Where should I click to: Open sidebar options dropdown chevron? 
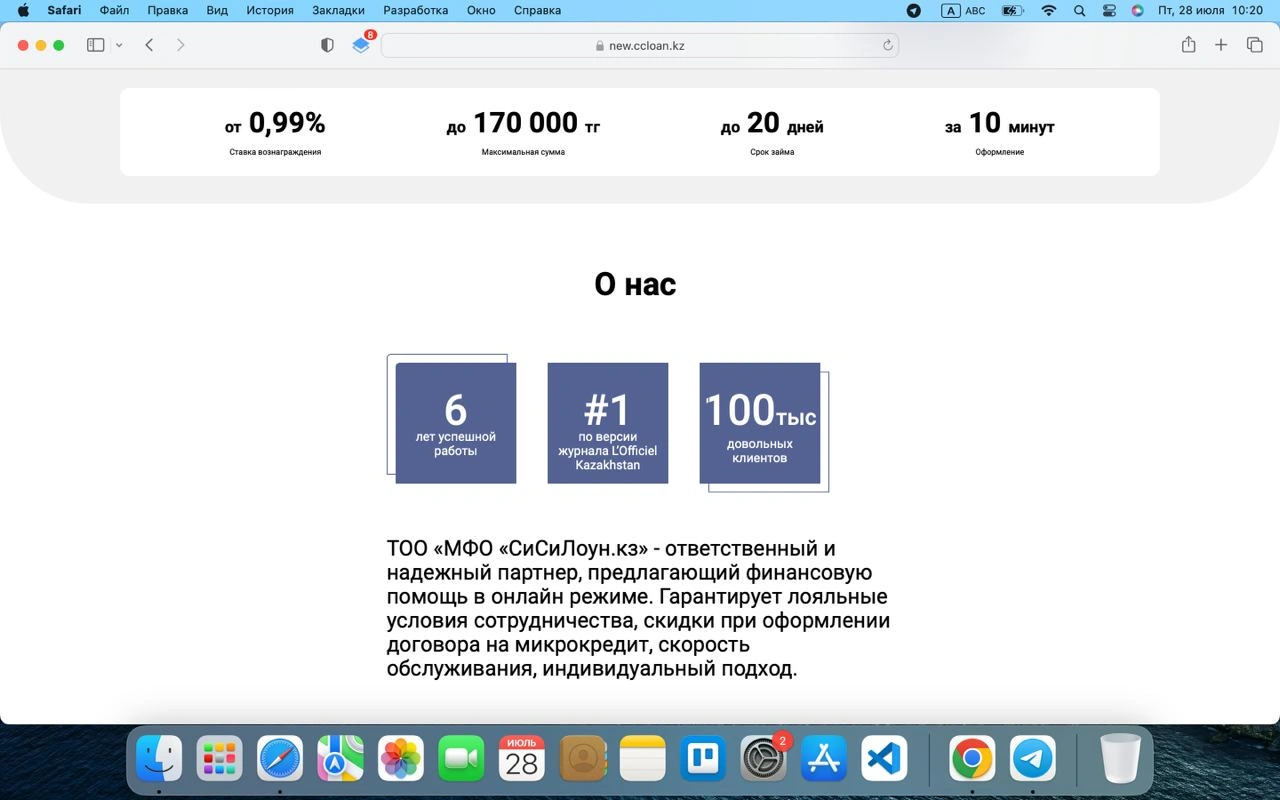coord(119,45)
